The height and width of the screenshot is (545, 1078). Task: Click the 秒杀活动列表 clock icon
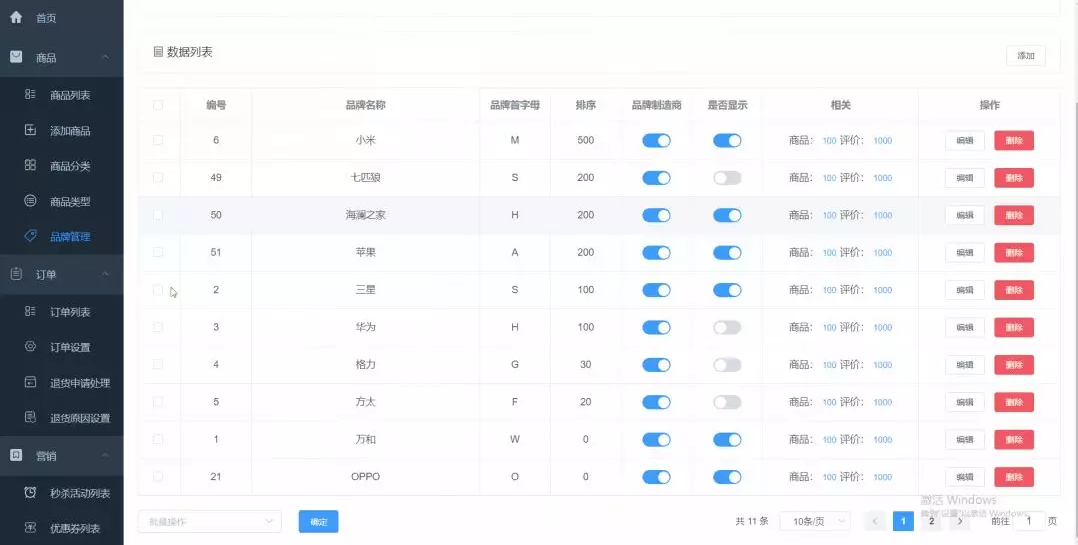click(x=30, y=492)
